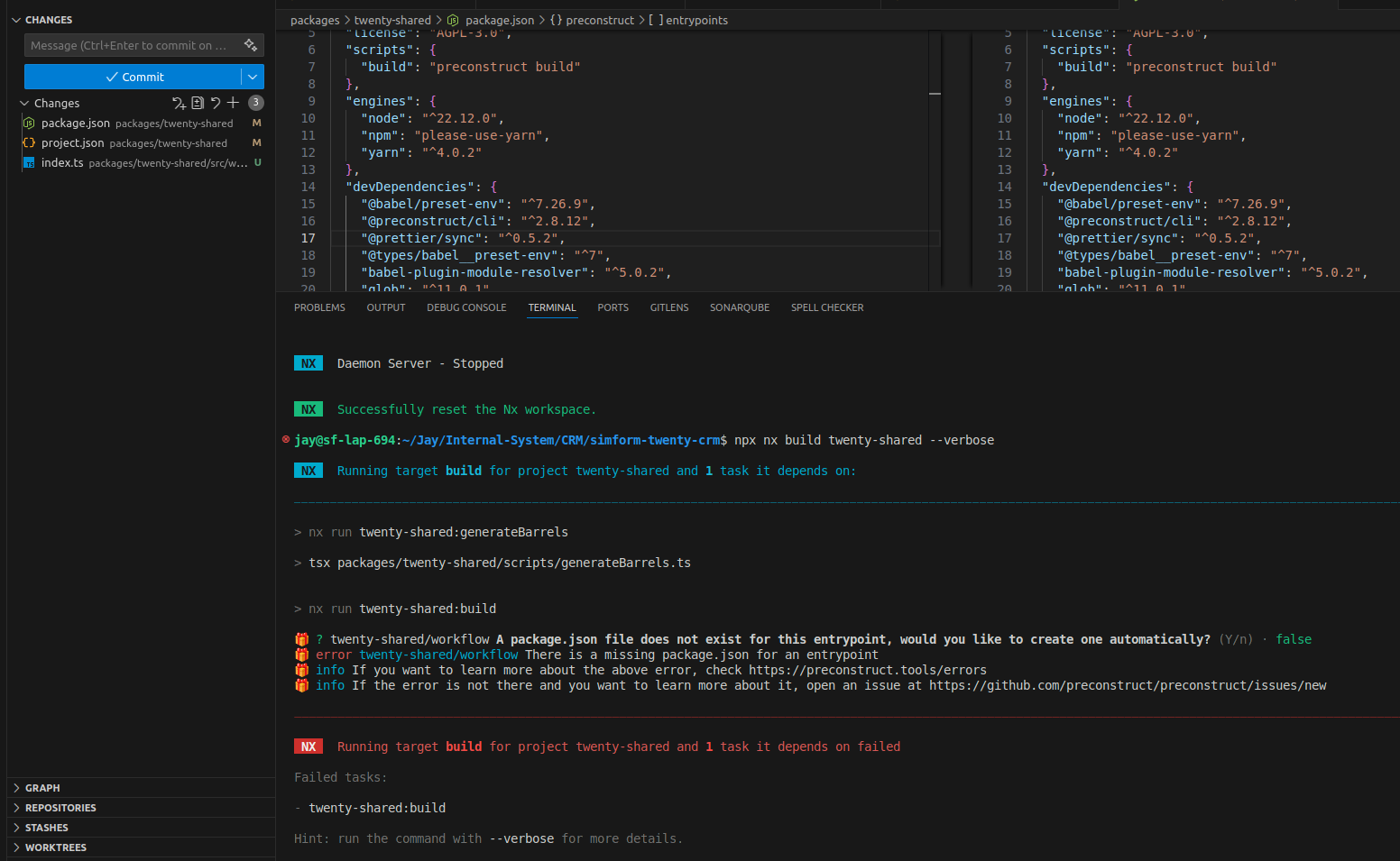Click "@preconstruct/cli" line in right editor
Image resolution: width=1400 pixels, height=861 pixels.
tap(1174, 221)
